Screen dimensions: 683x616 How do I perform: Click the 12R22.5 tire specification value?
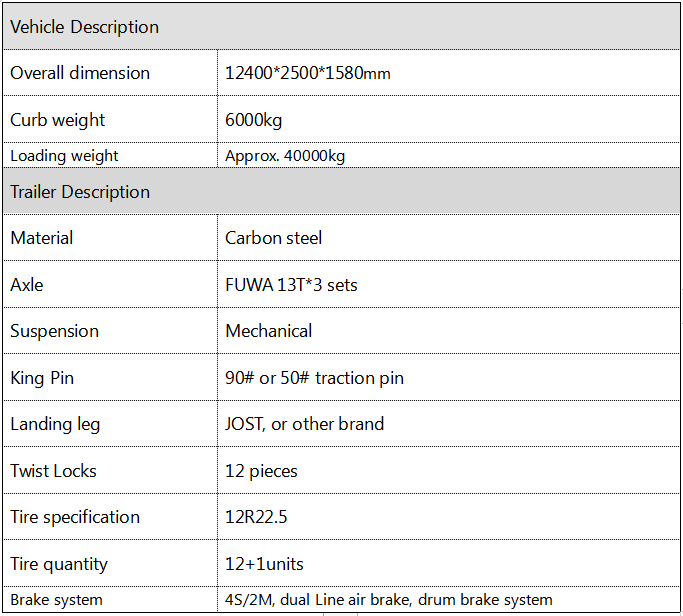256,517
